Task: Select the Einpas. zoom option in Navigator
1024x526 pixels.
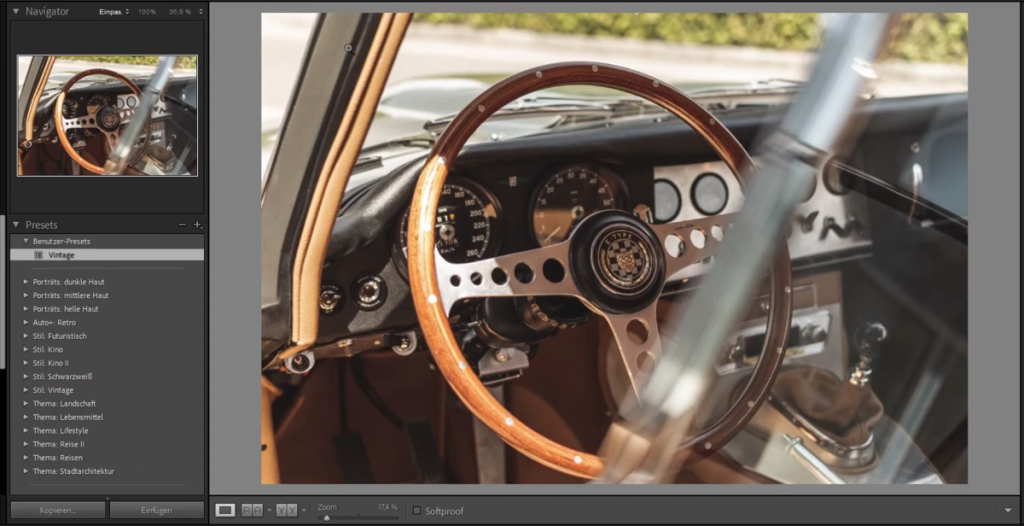Action: [x=110, y=12]
